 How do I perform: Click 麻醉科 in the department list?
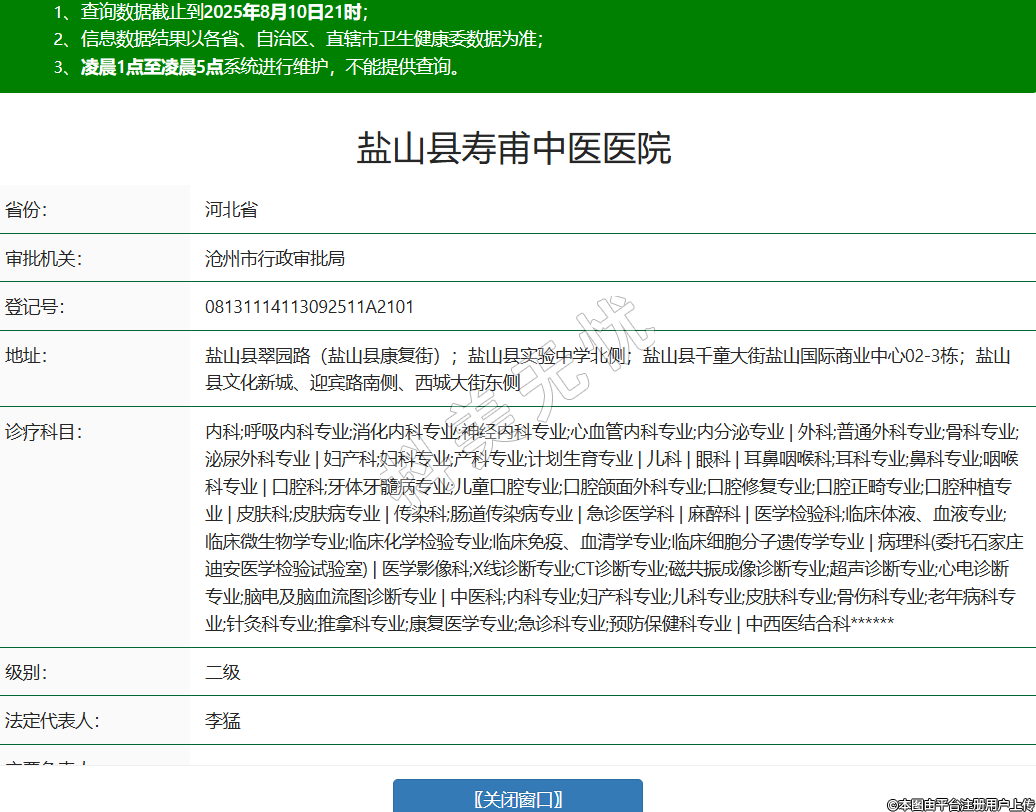tap(714, 514)
